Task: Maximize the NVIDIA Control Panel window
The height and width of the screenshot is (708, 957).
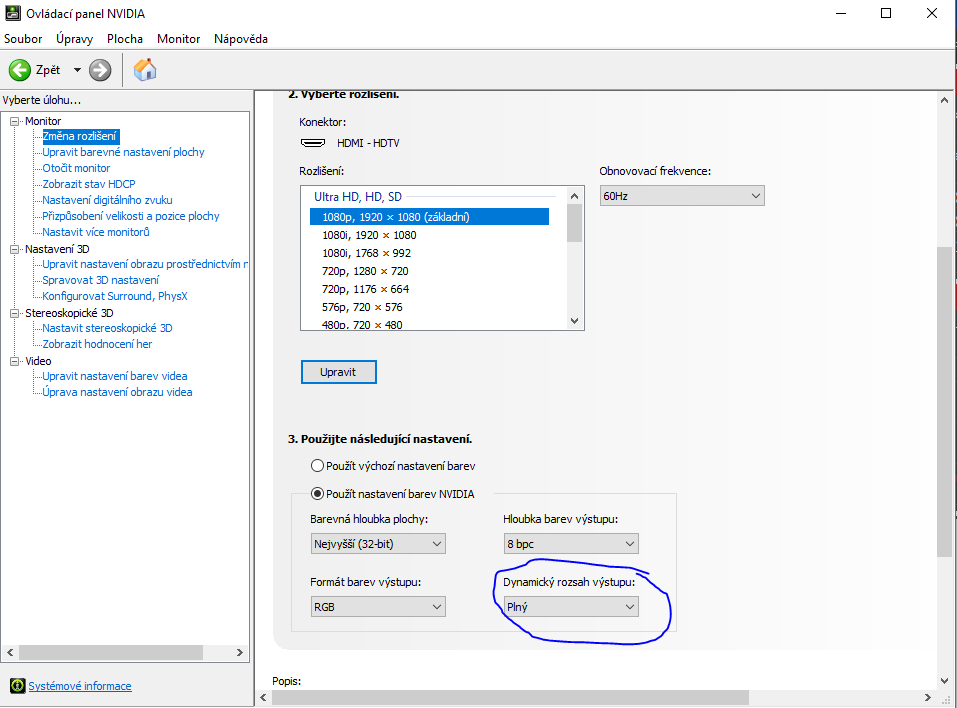Action: (886, 13)
